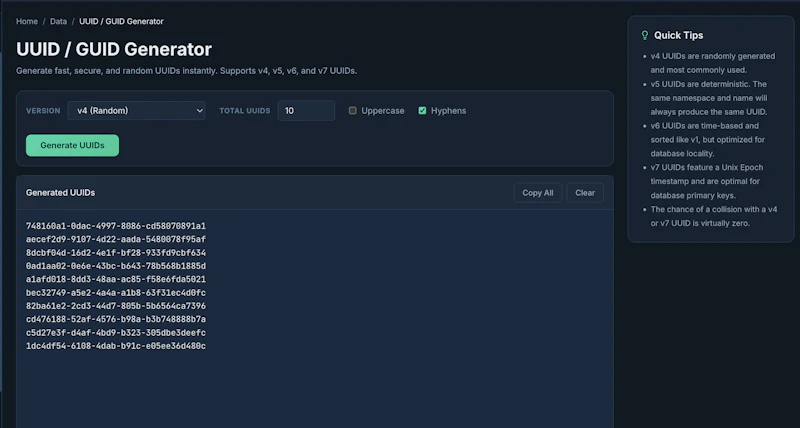Click the Quick Tips heading text
The width and height of the screenshot is (800, 428).
click(x=679, y=35)
